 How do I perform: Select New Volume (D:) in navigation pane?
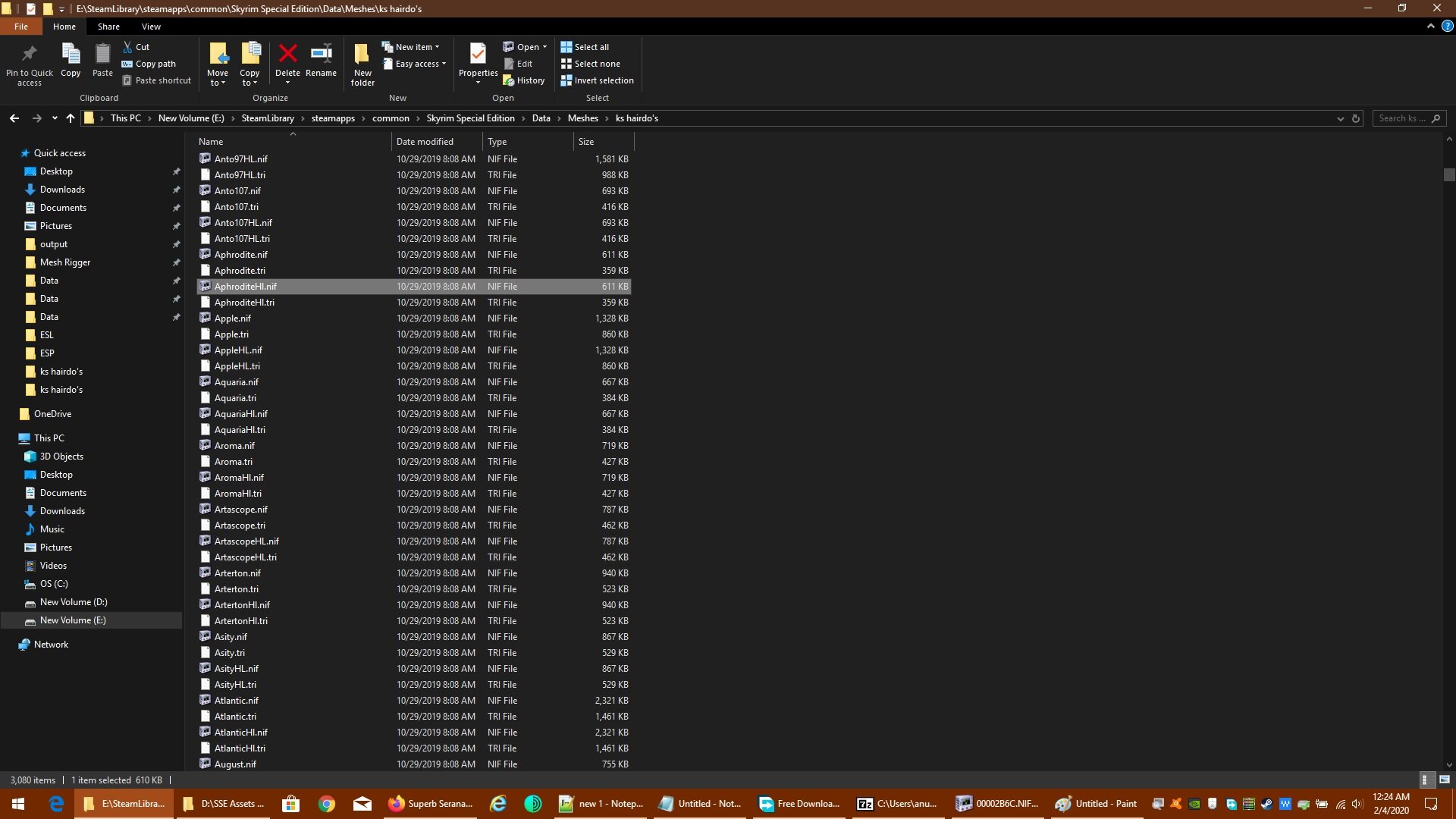point(74,602)
